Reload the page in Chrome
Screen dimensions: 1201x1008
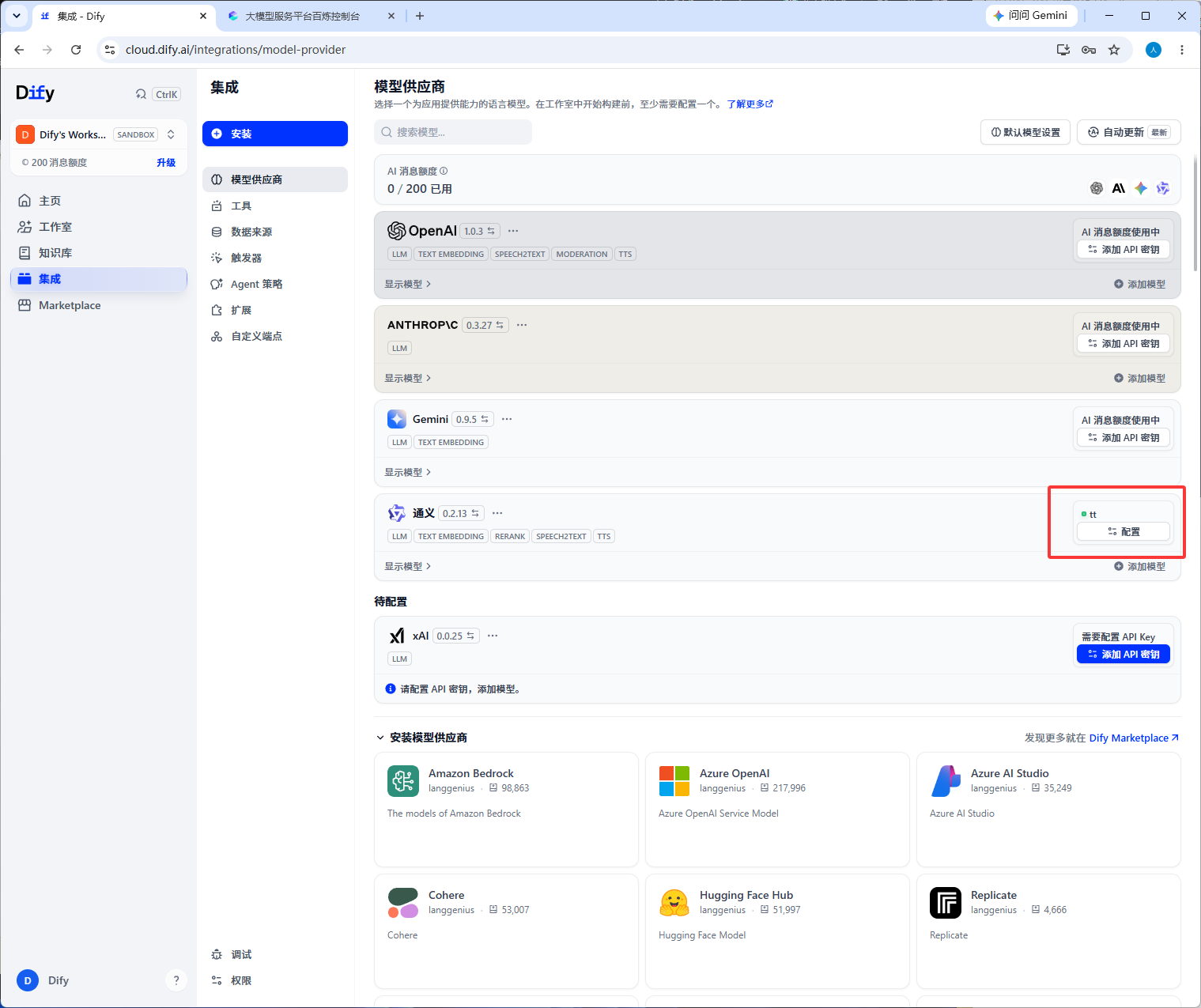tap(76, 50)
